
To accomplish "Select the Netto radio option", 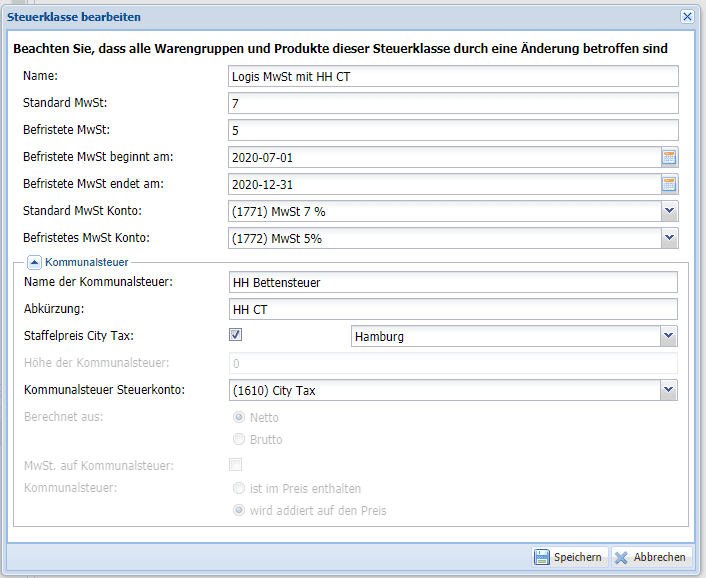I will pyautogui.click(x=238, y=417).
